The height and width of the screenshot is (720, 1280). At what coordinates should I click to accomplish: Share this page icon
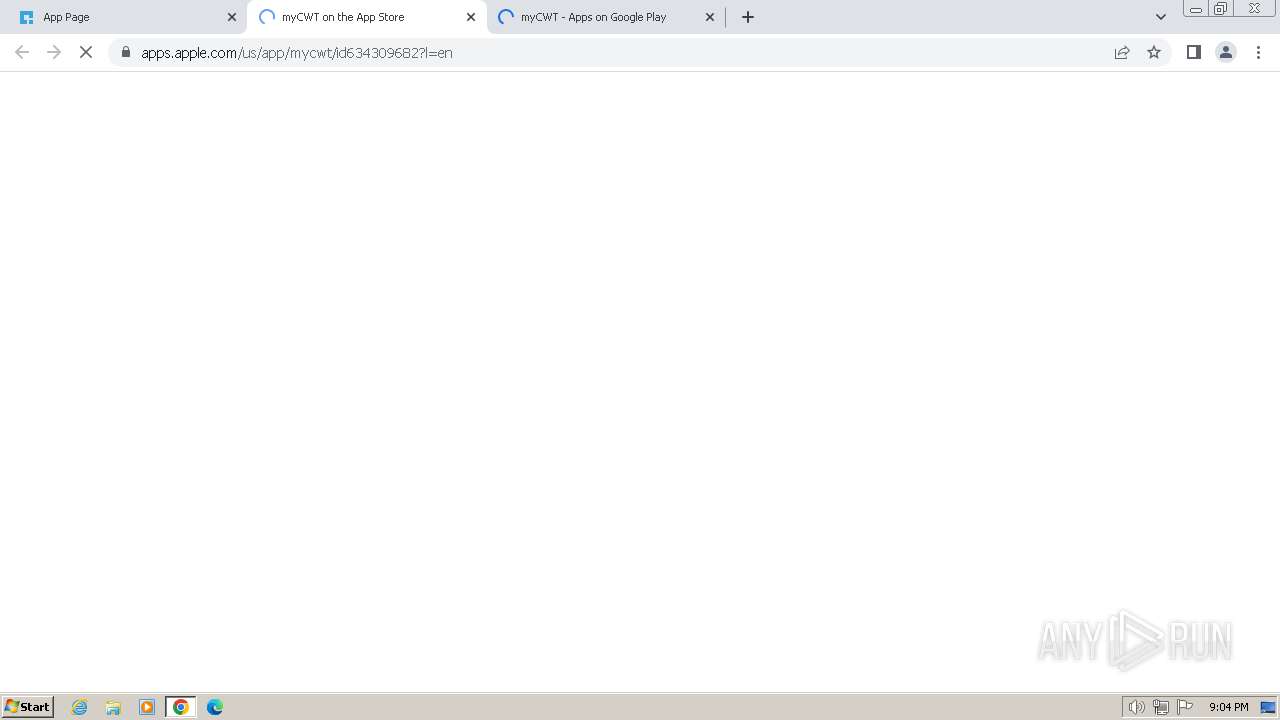(1122, 52)
